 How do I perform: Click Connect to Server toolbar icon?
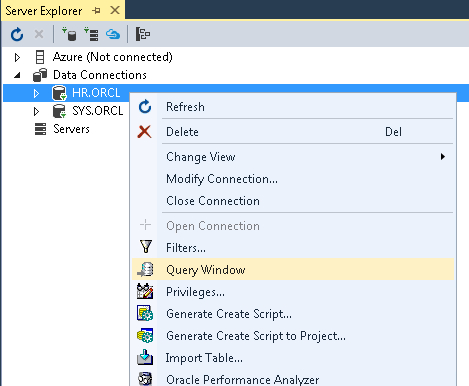coord(91,34)
